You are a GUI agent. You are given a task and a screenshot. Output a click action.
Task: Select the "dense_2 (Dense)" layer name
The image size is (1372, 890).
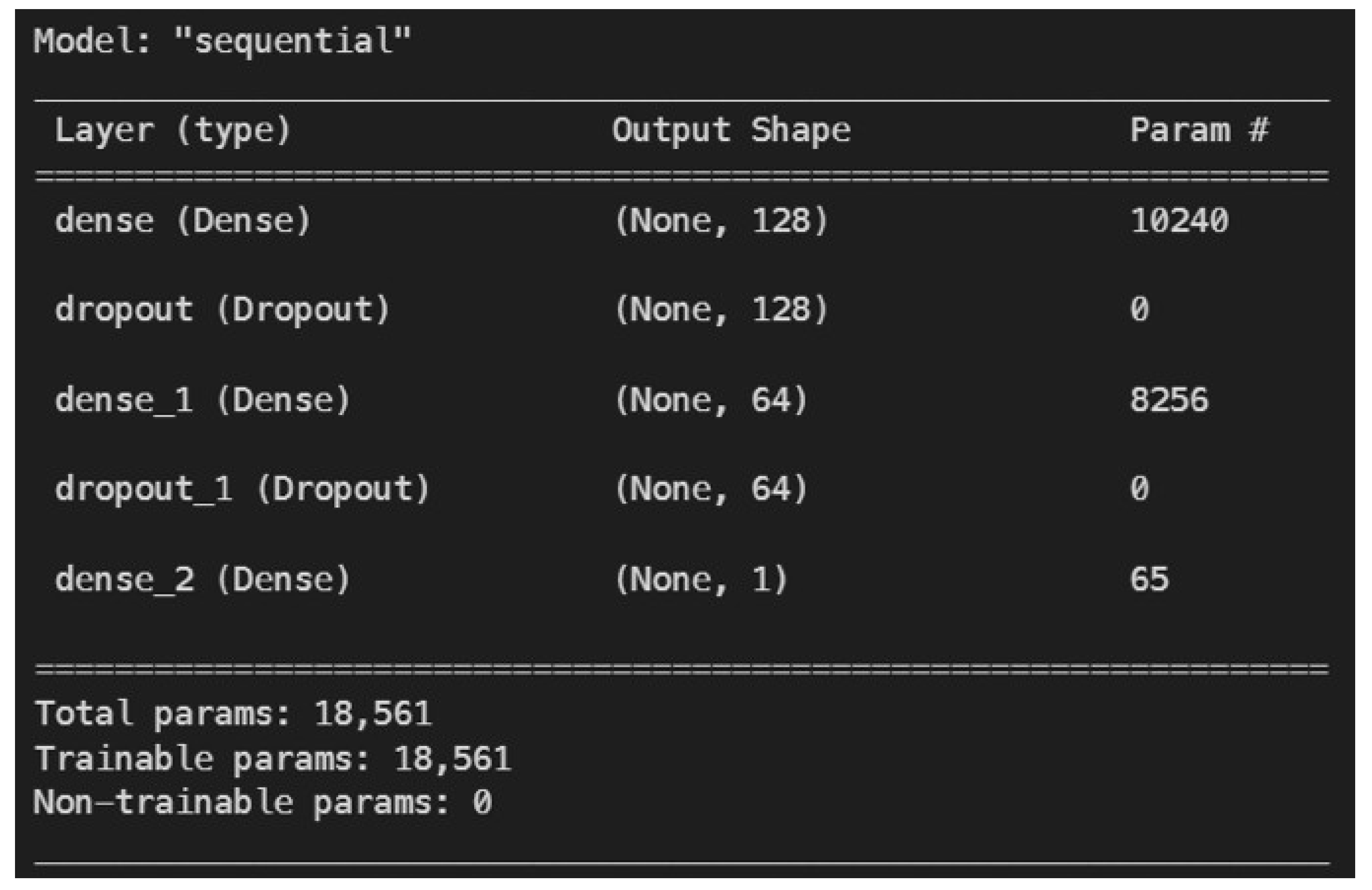(202, 579)
